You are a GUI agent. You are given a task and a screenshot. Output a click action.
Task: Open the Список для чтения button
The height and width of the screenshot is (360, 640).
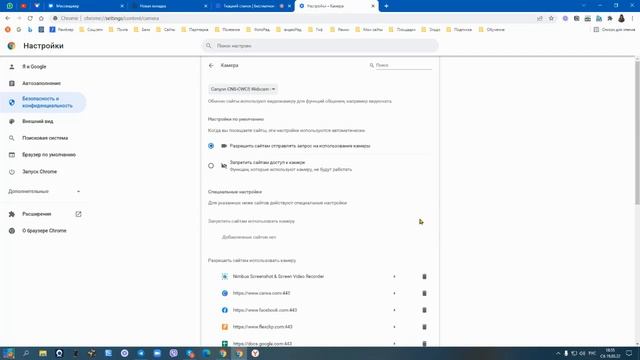click(x=614, y=29)
